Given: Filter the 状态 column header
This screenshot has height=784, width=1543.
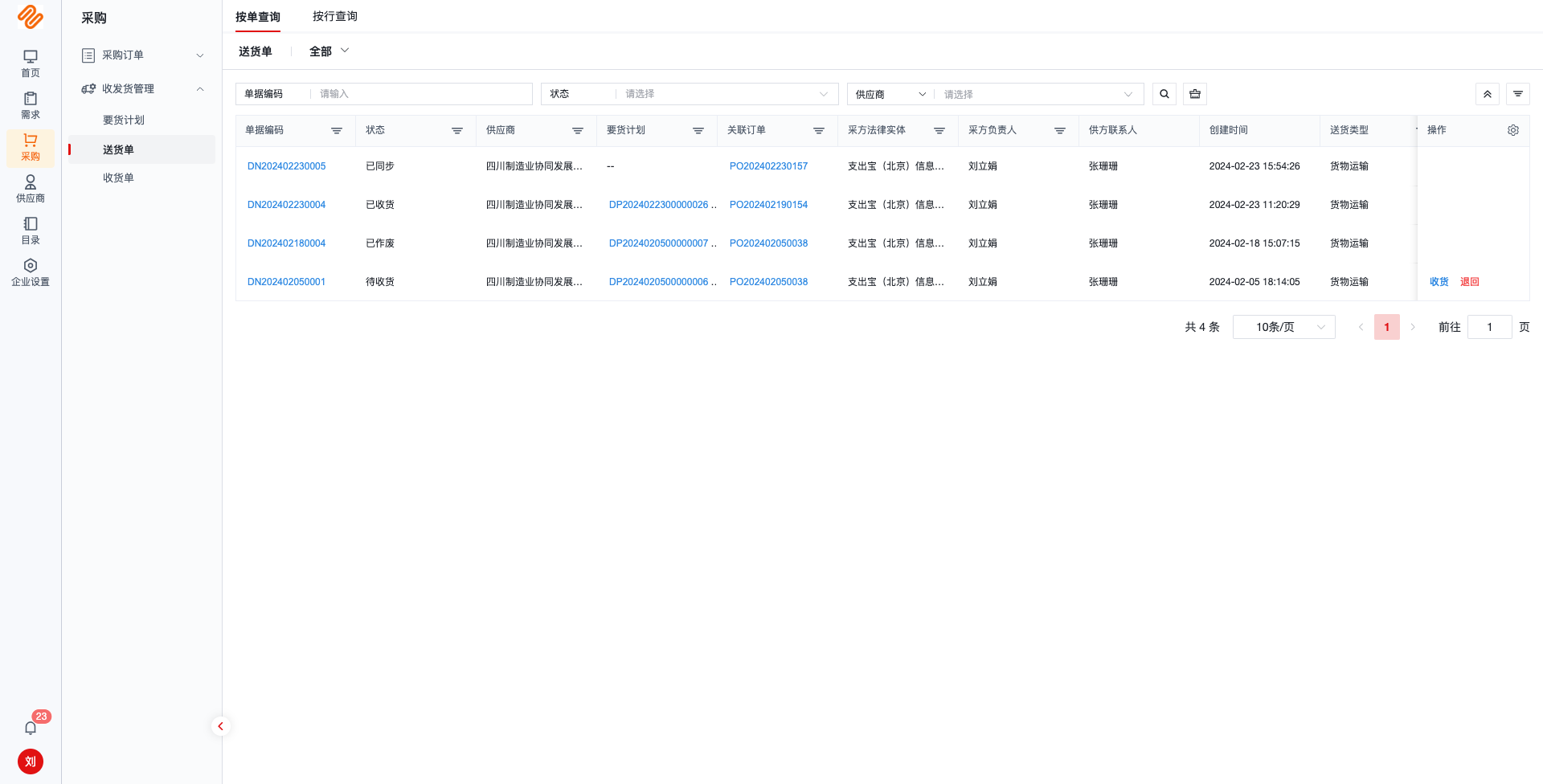Looking at the screenshot, I should [457, 131].
